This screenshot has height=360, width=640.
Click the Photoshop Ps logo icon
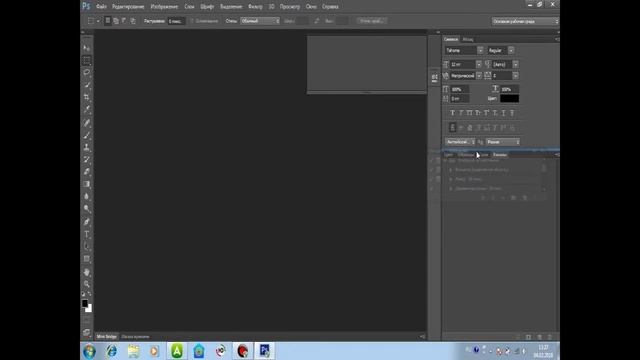86,6
